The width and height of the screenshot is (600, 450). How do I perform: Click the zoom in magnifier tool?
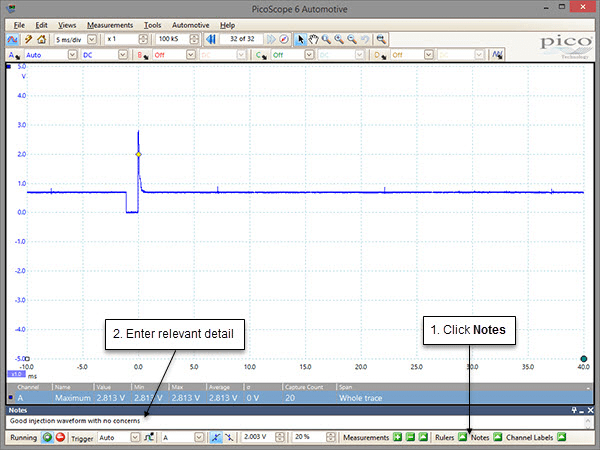pyautogui.click(x=339, y=39)
